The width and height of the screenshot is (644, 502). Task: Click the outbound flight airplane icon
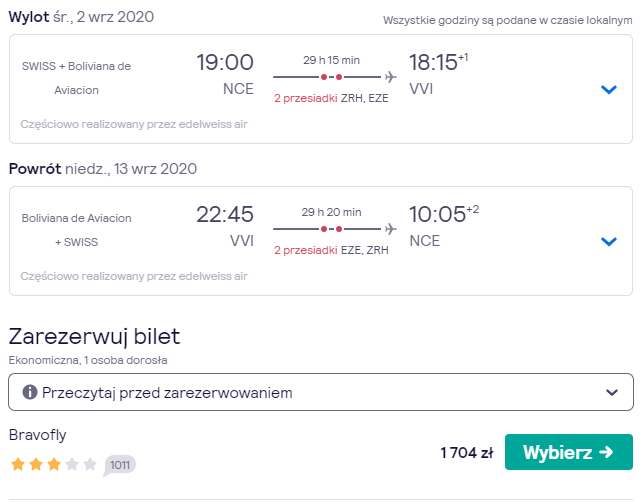click(x=391, y=77)
